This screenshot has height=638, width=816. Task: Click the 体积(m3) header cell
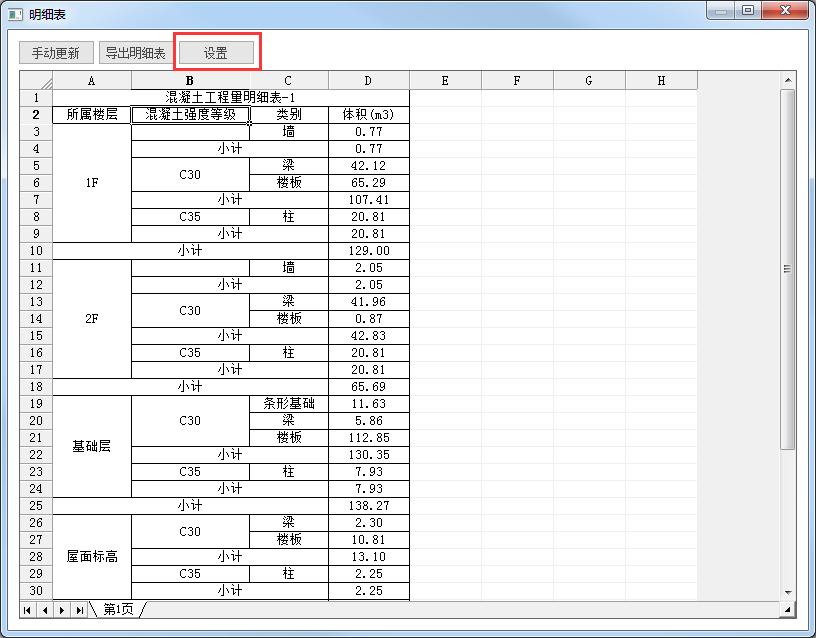pyautogui.click(x=369, y=115)
